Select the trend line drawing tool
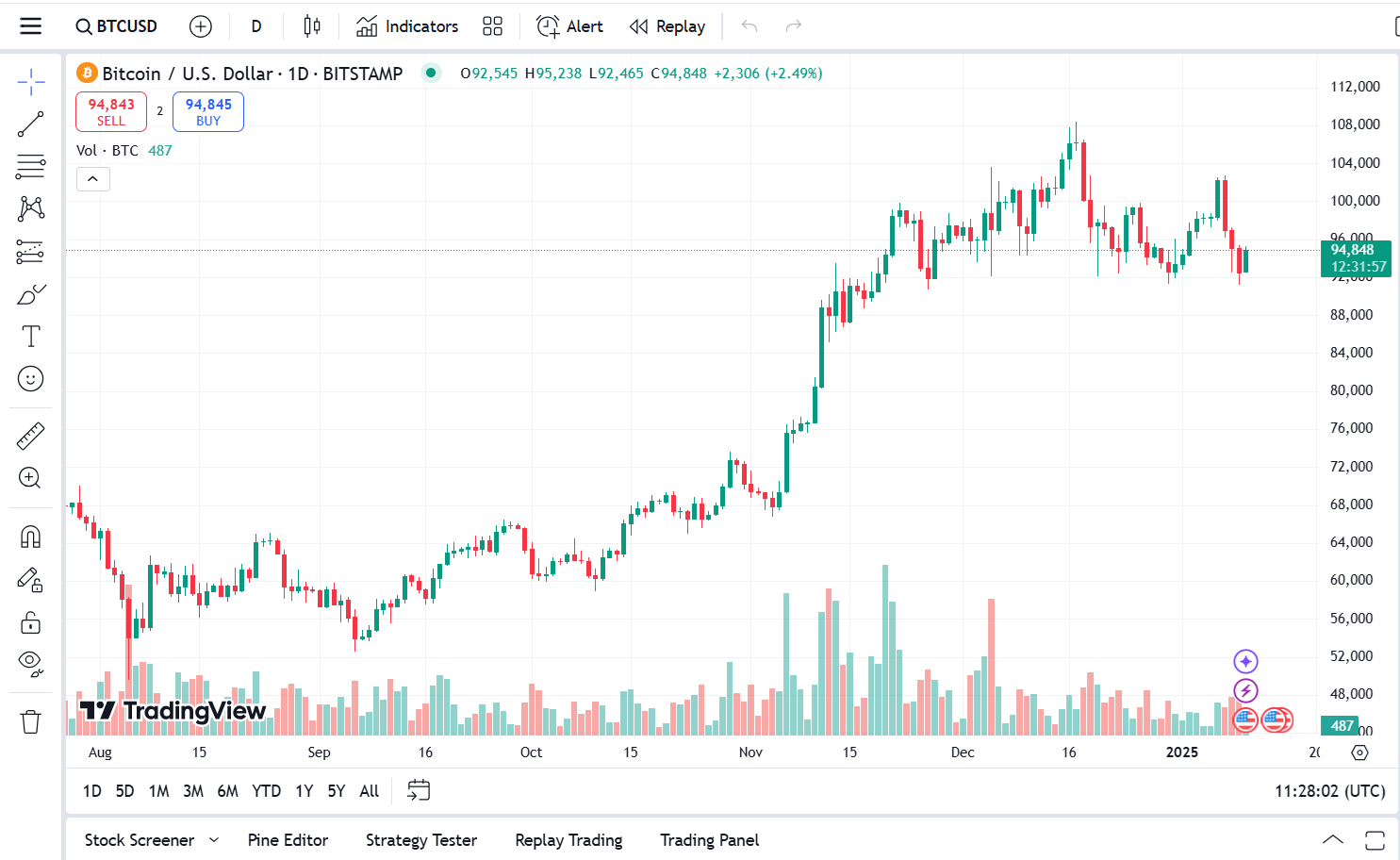This screenshot has height=860, width=1400. point(31,124)
